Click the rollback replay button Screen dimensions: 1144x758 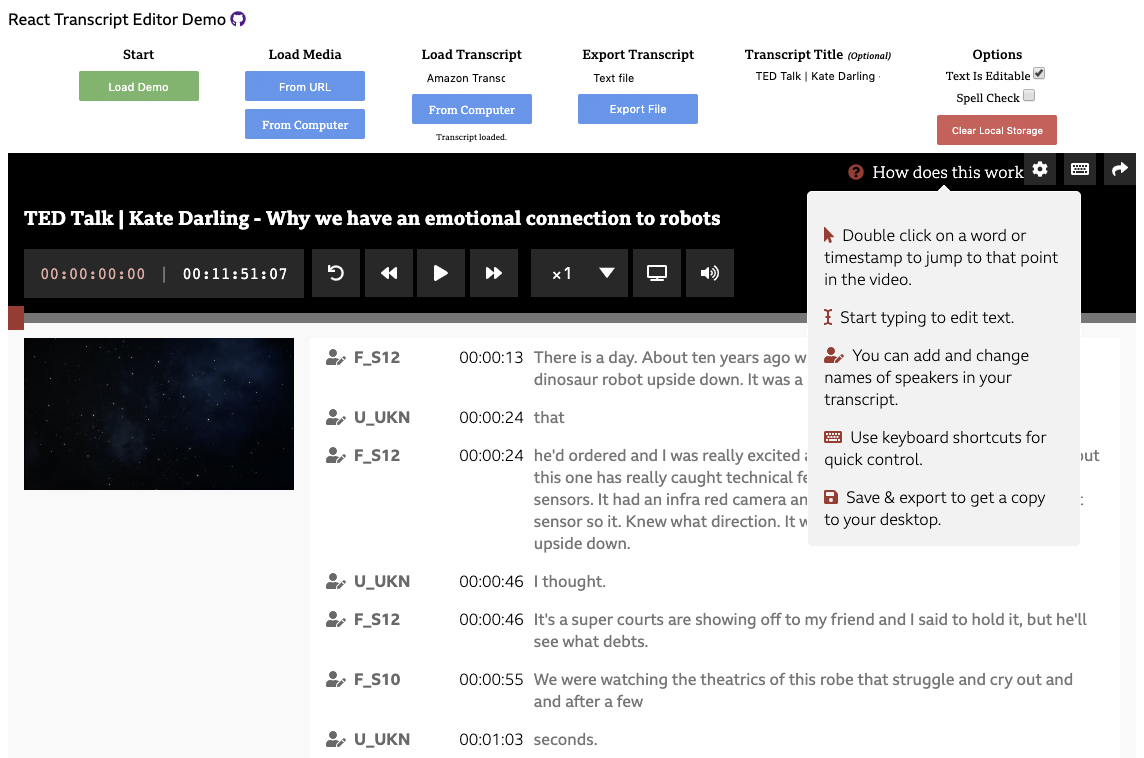click(336, 273)
